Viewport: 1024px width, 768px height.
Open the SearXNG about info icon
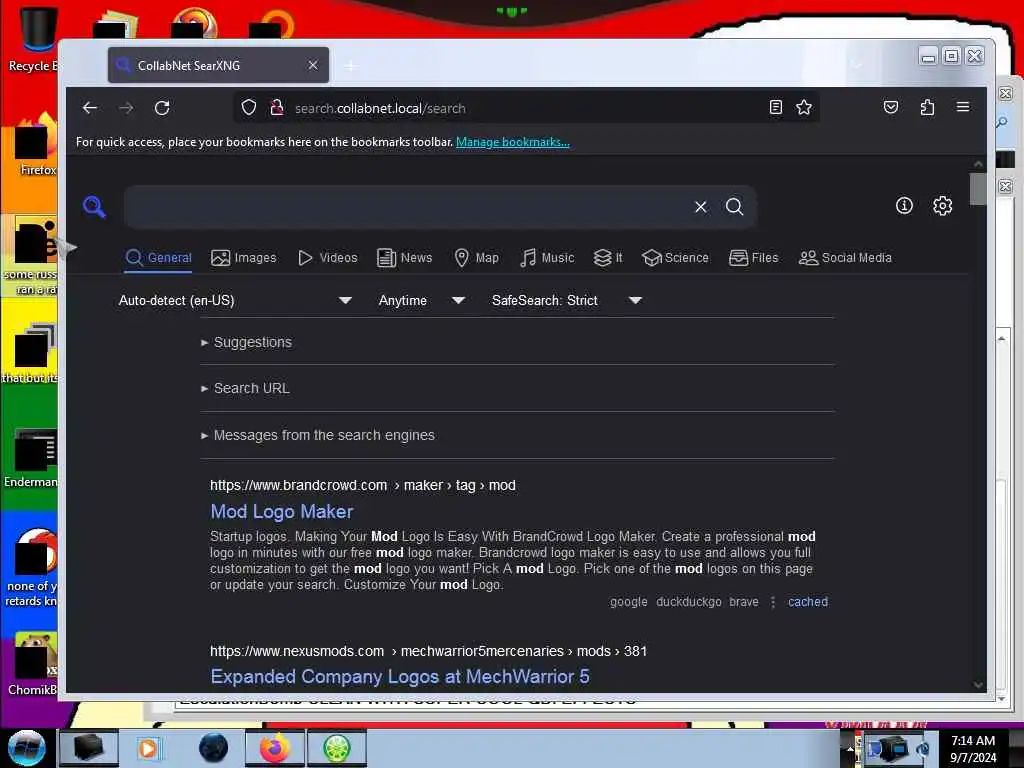tap(904, 206)
